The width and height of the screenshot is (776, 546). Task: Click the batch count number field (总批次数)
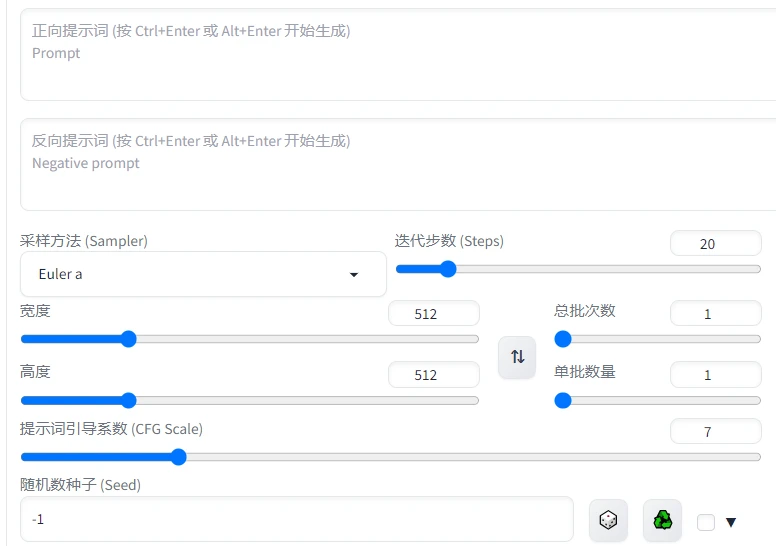(x=715, y=314)
